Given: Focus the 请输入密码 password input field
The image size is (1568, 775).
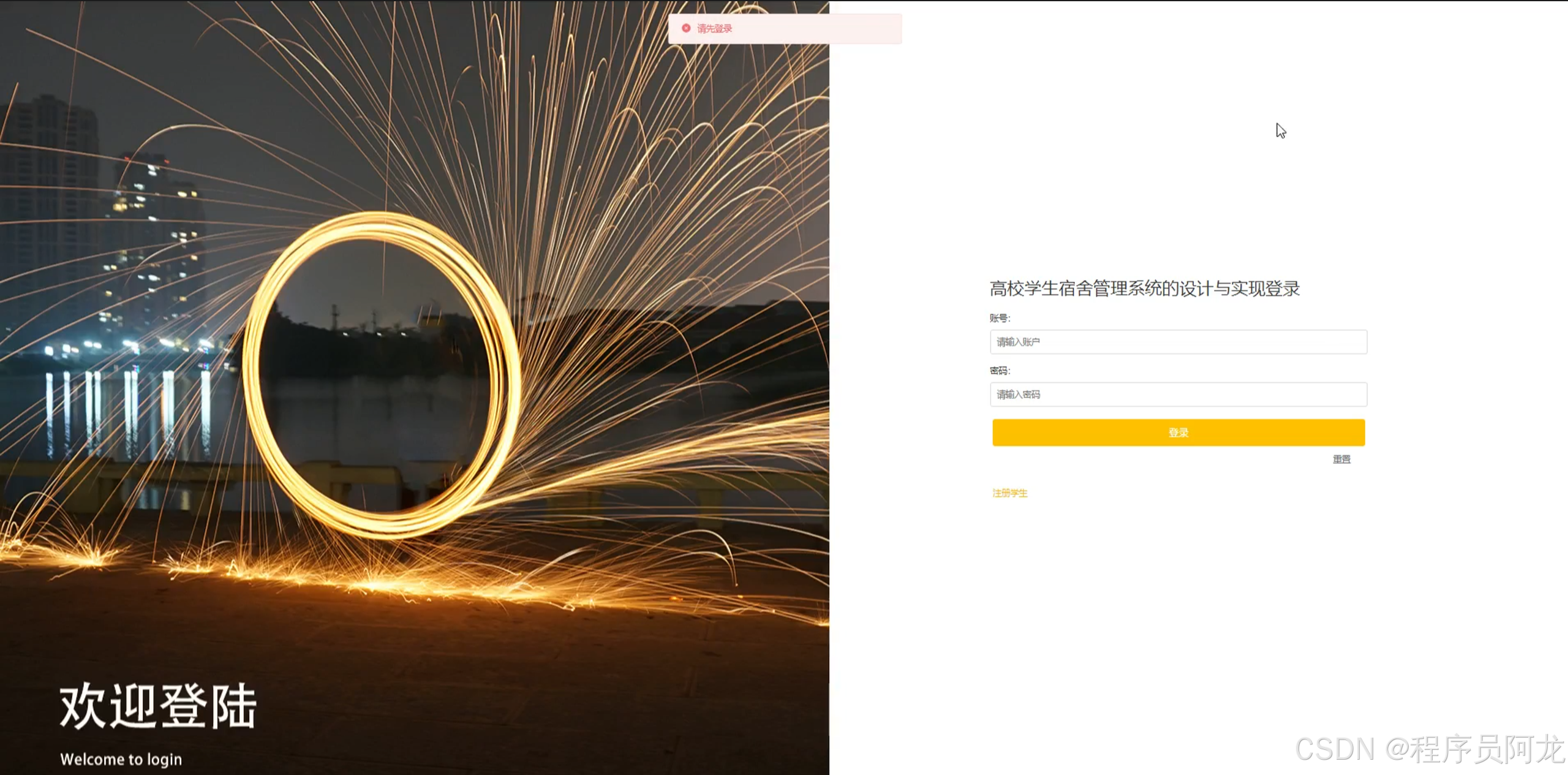Looking at the screenshot, I should coord(1178,395).
